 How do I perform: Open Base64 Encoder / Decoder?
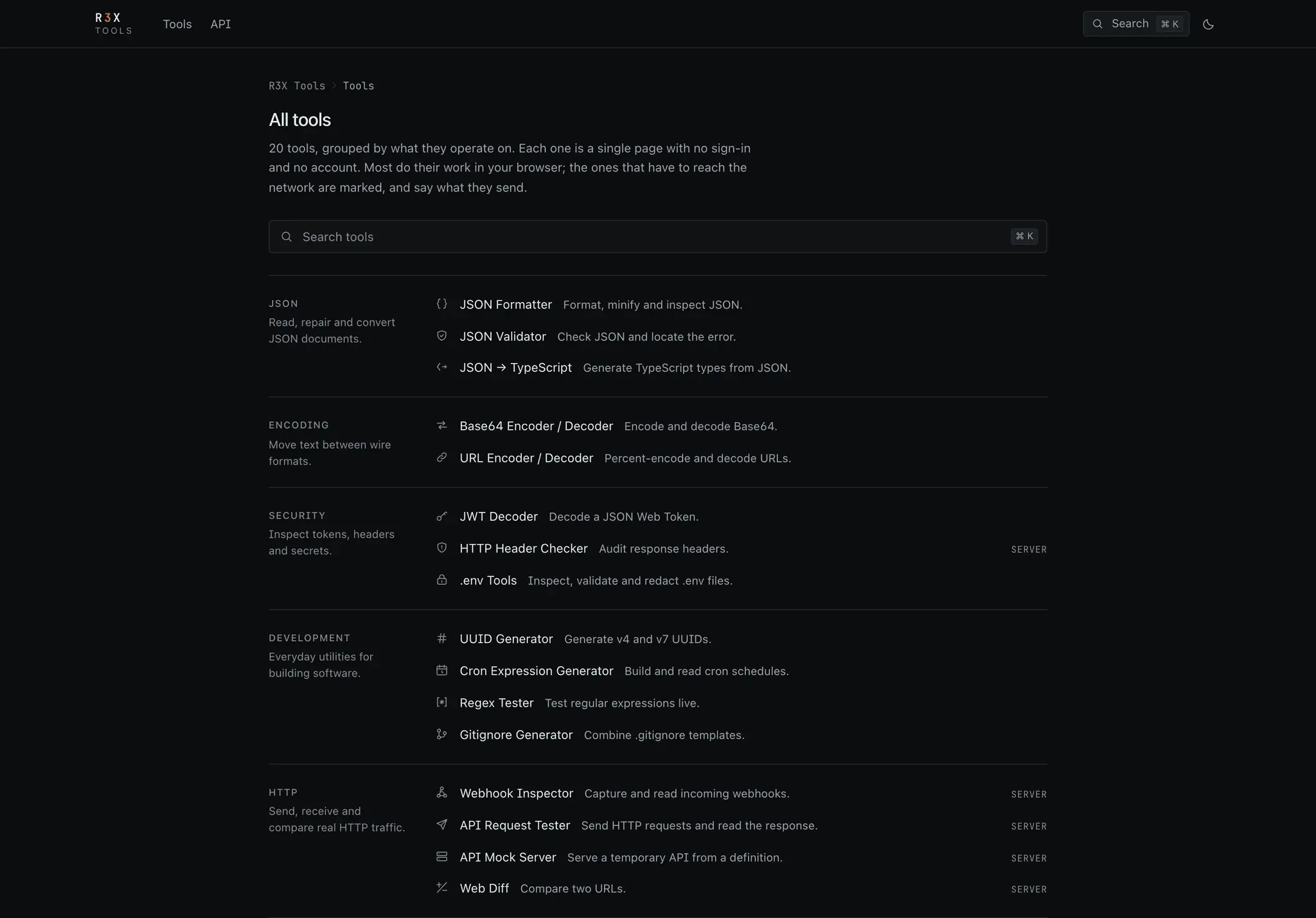click(x=536, y=426)
